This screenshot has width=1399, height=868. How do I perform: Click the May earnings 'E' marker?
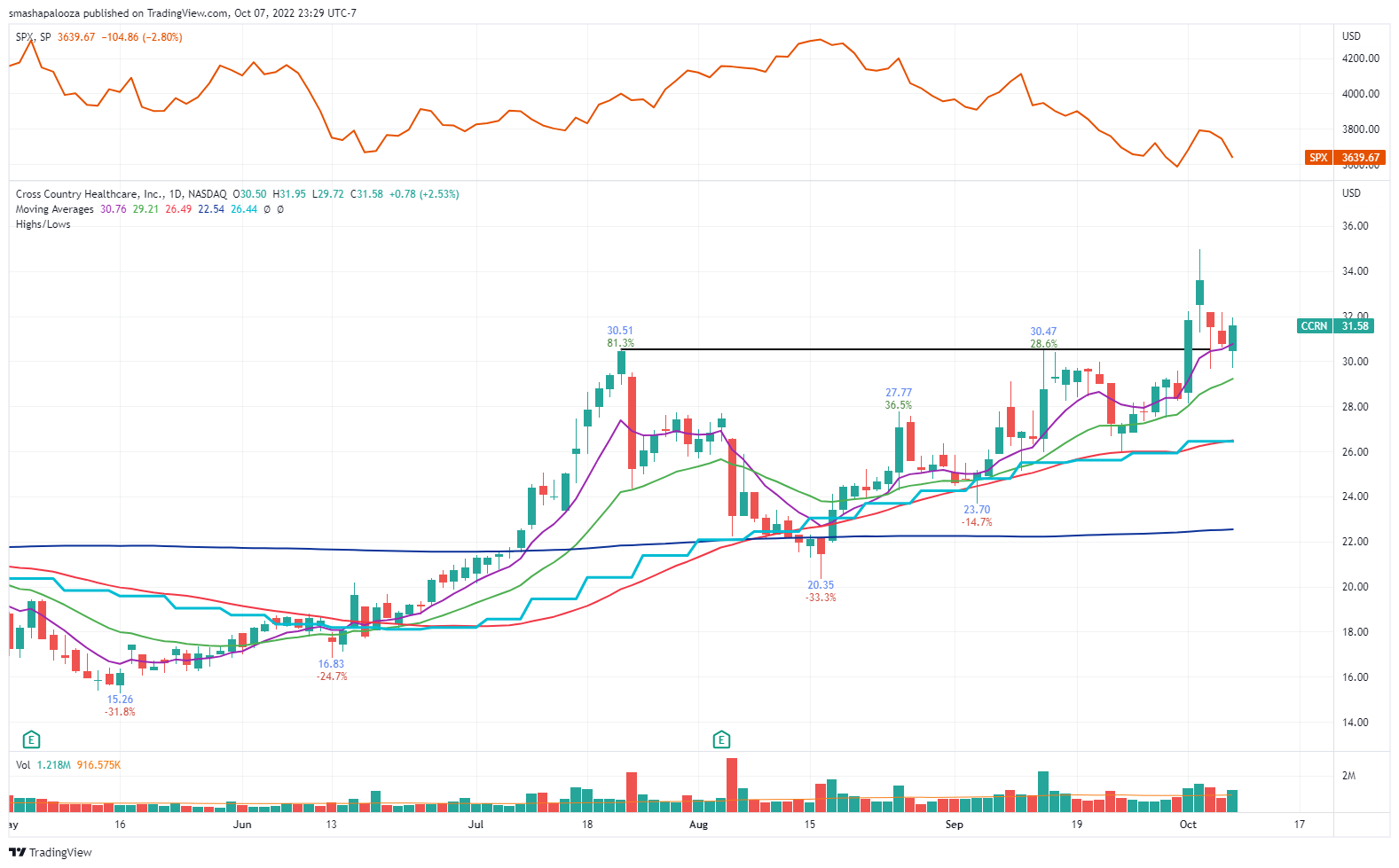click(x=31, y=739)
